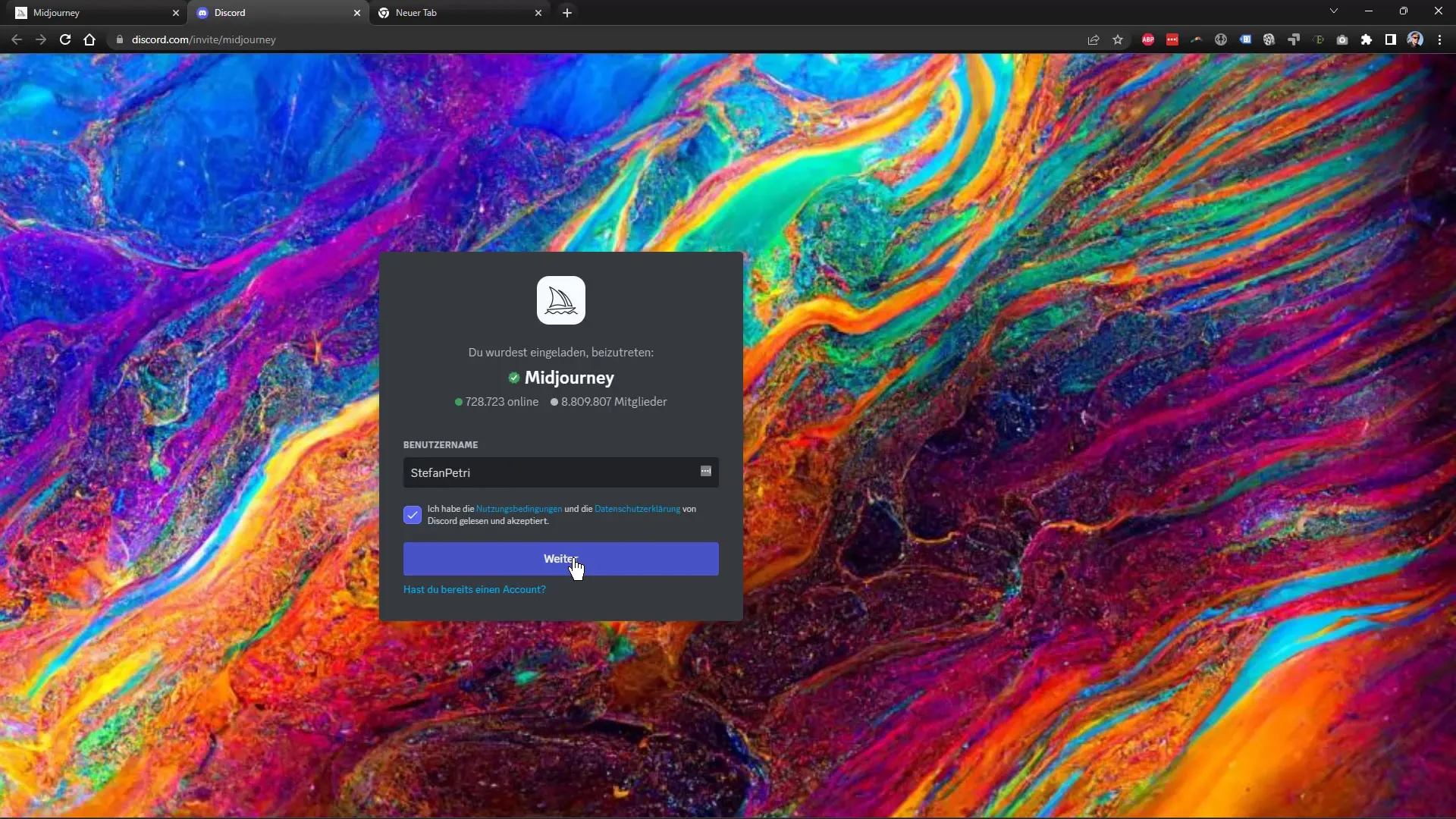Click the BENUTZERNAME label
This screenshot has height=819, width=1456.
(x=441, y=445)
